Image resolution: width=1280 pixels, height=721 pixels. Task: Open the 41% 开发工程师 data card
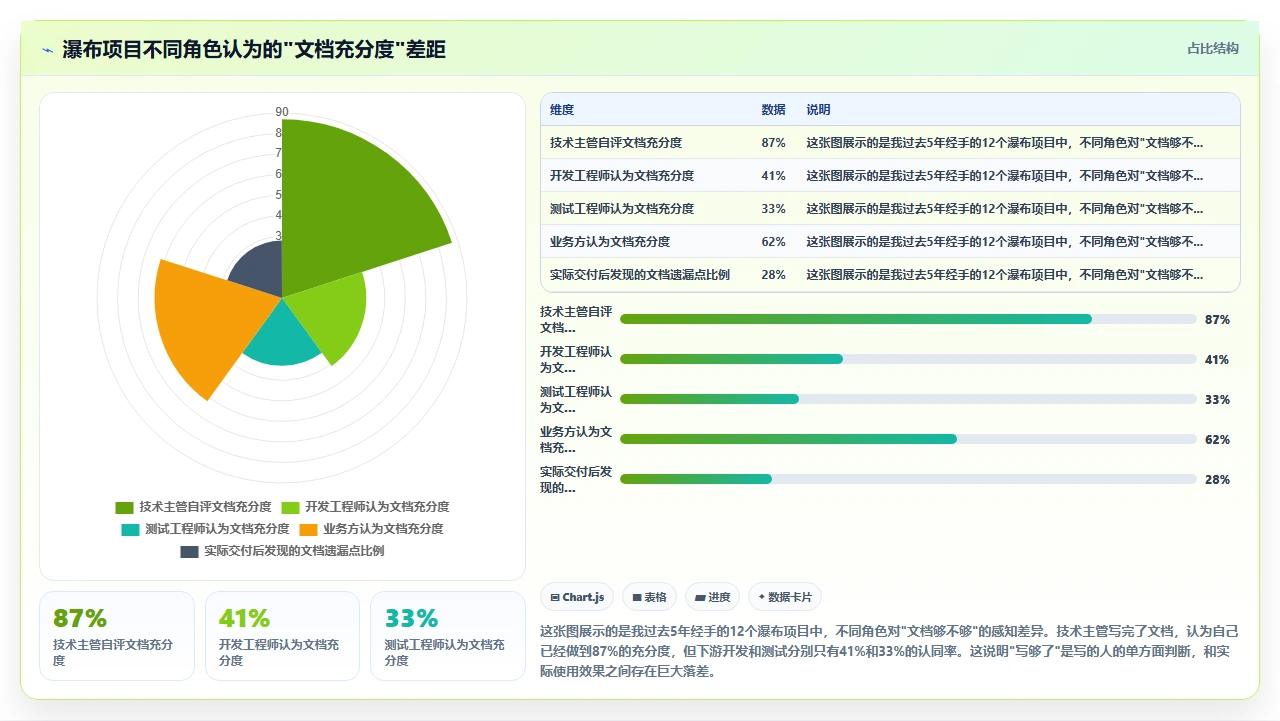[x=282, y=636]
